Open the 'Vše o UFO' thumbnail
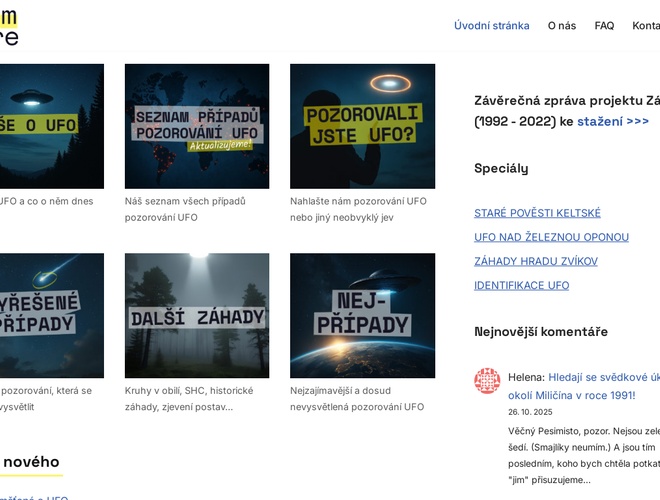 click(x=52, y=126)
